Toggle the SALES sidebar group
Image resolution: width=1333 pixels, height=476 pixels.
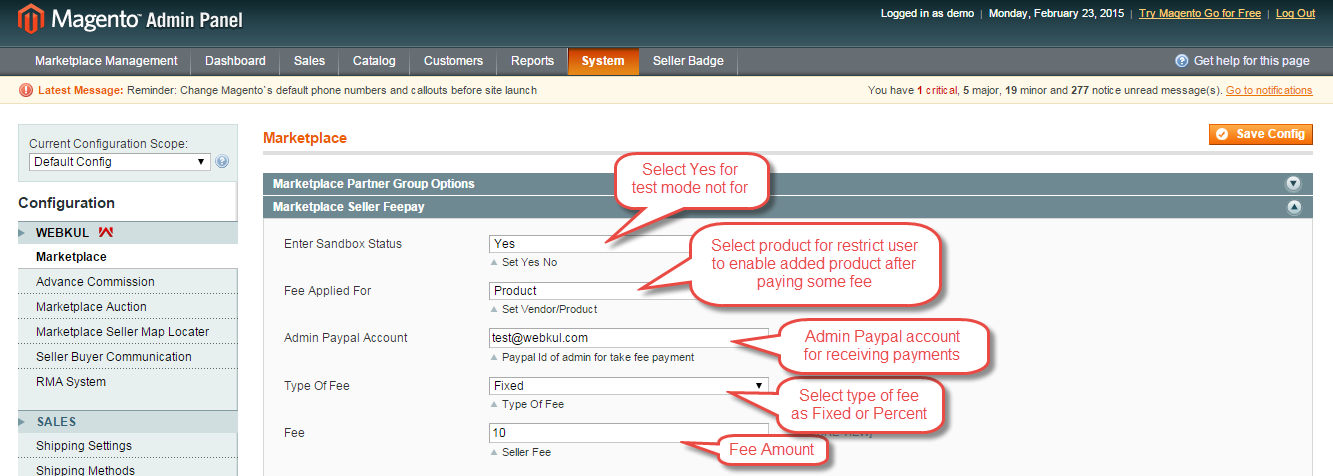[128, 422]
